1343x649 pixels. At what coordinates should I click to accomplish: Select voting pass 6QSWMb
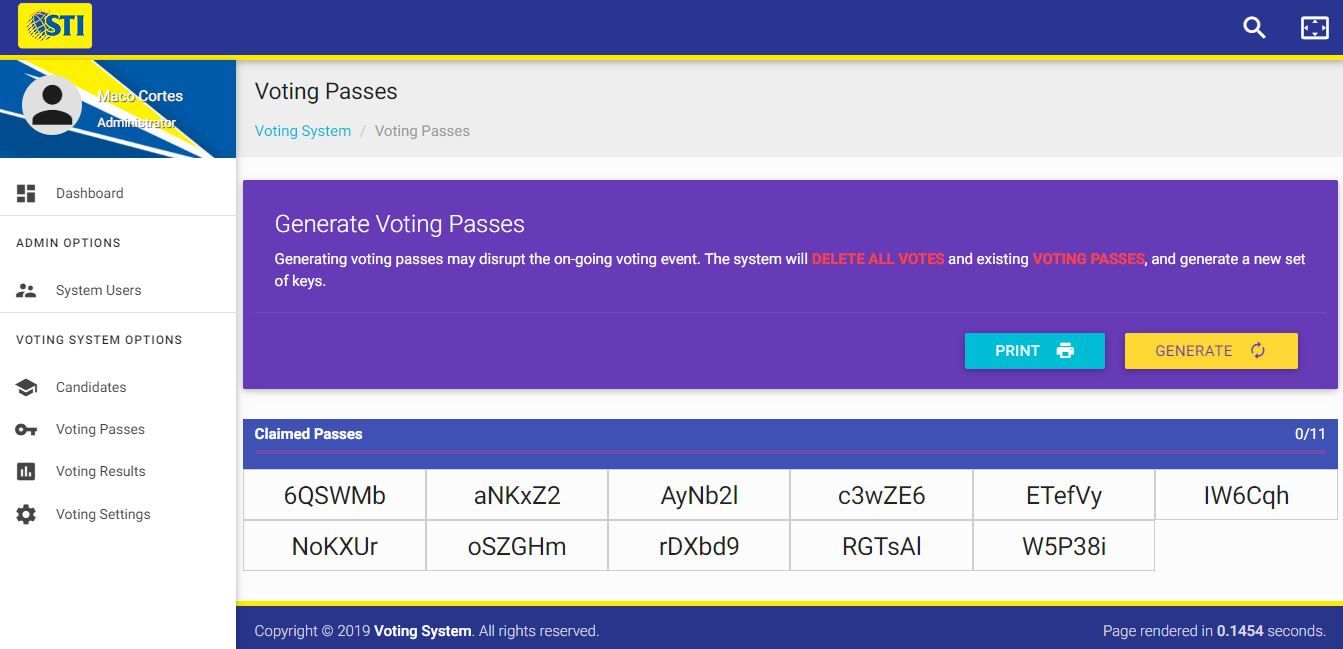tap(334, 495)
